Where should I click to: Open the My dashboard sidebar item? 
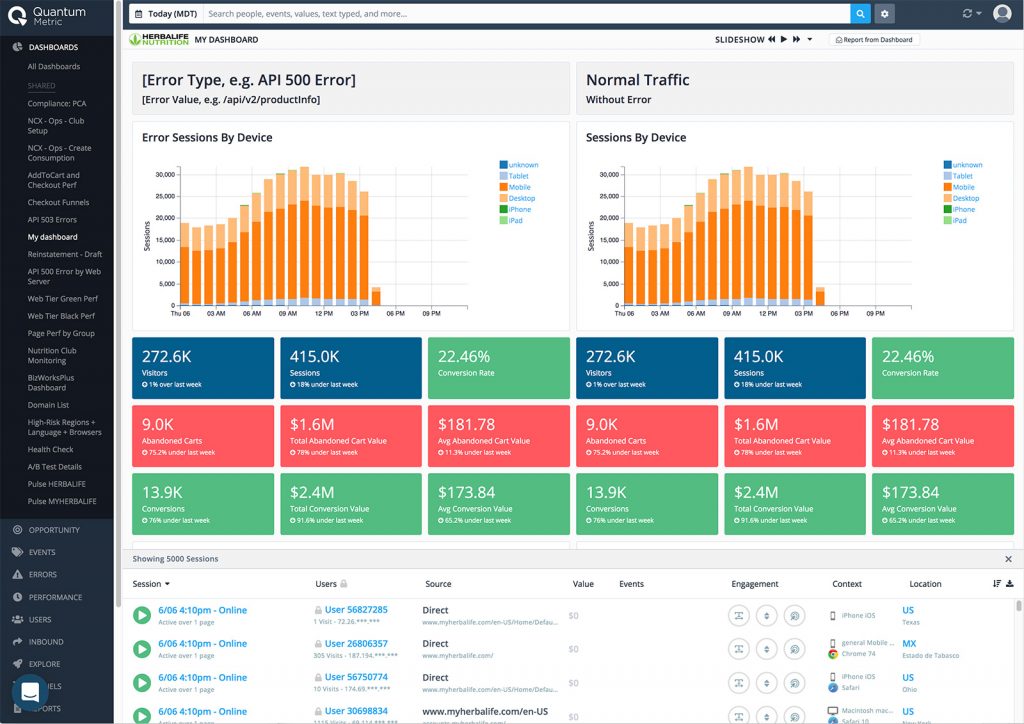tap(52, 237)
